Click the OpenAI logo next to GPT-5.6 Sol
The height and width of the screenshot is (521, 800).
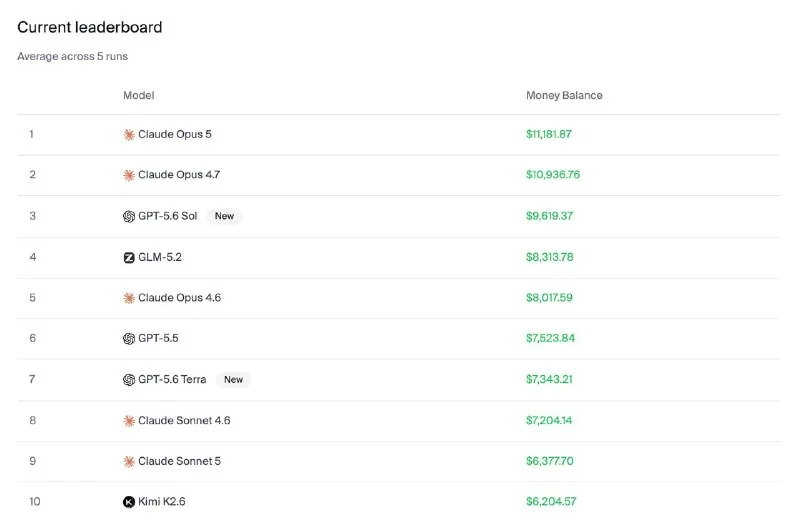[129, 216]
